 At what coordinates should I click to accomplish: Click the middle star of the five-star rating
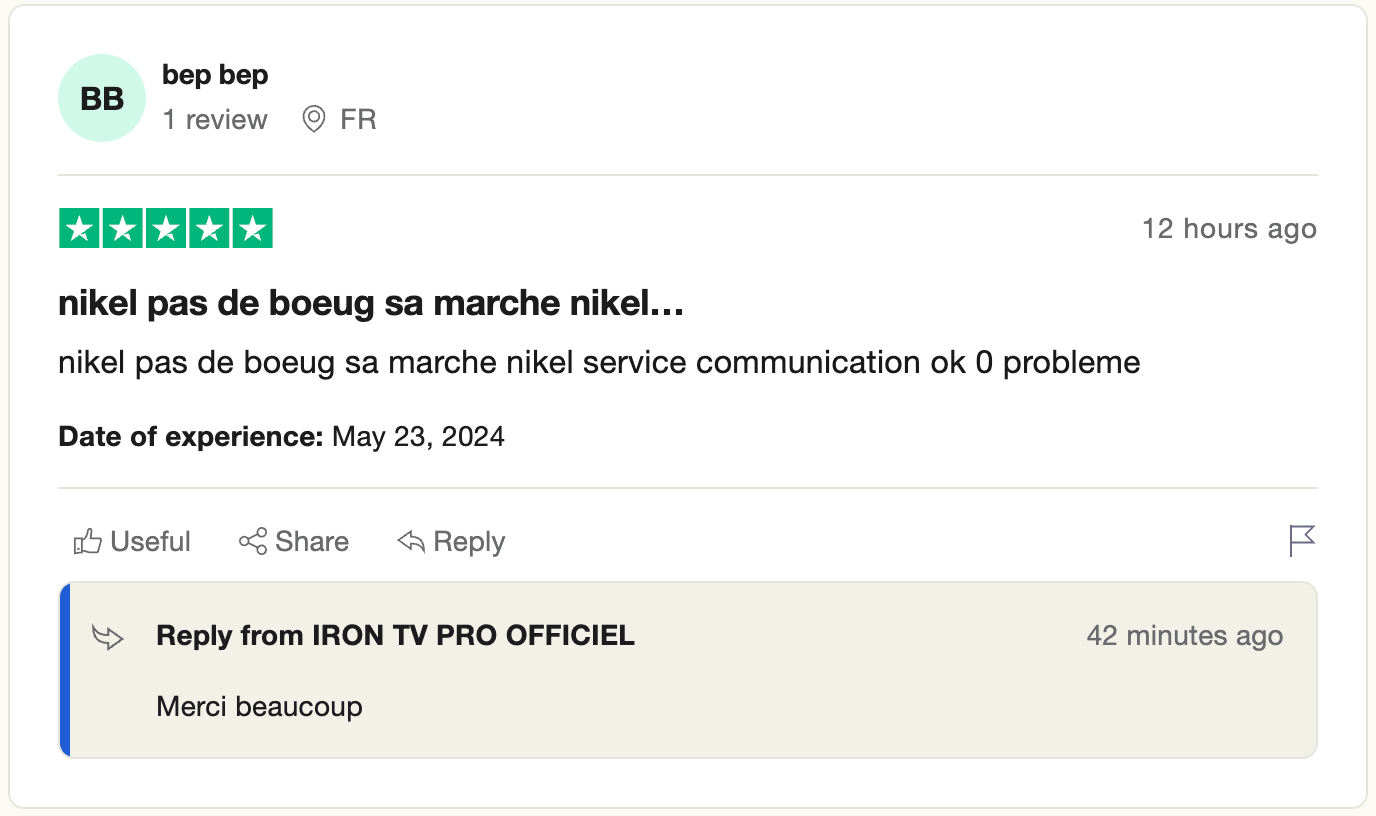coord(166,228)
